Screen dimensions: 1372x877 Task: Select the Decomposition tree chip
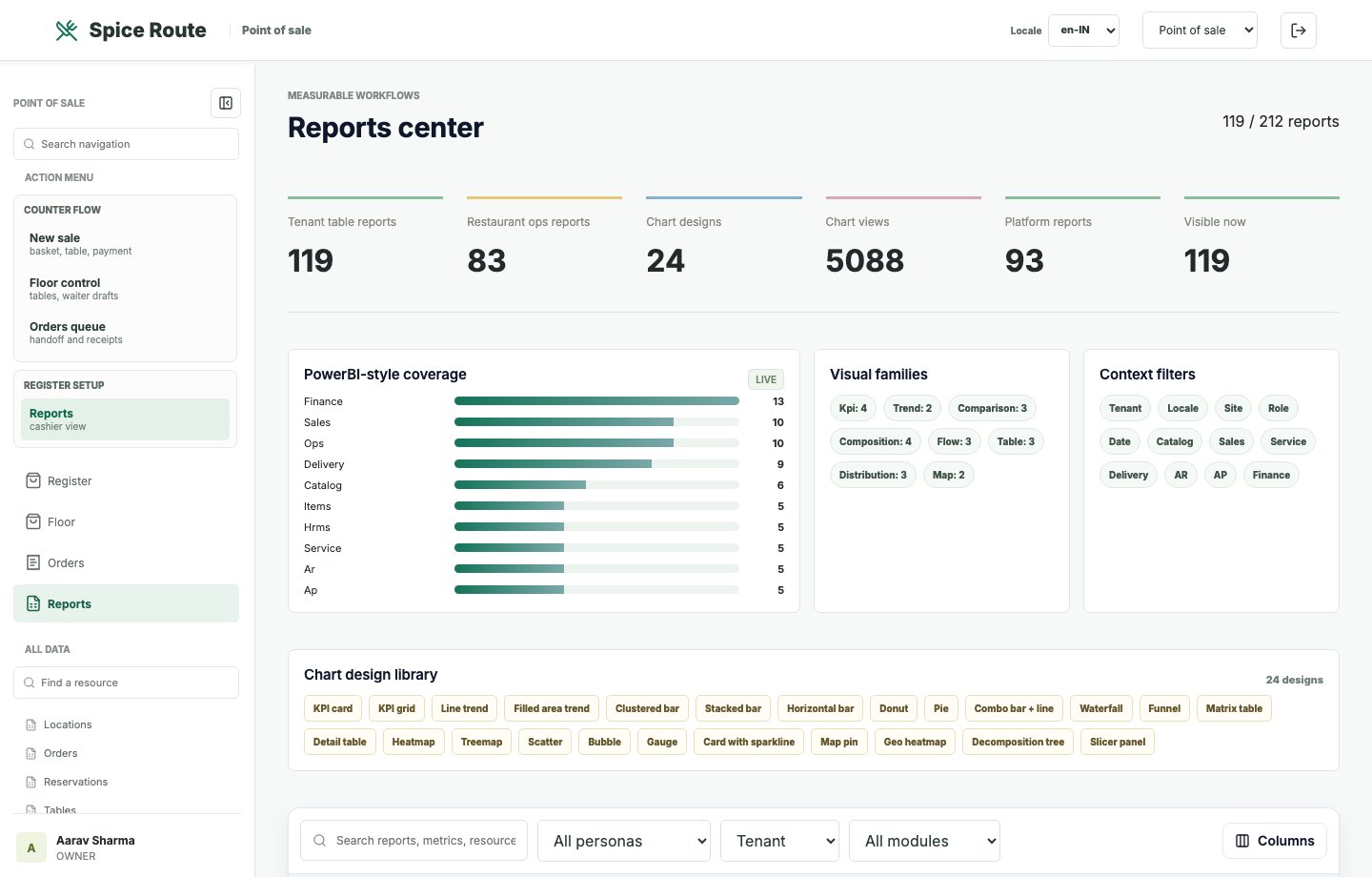click(1018, 742)
